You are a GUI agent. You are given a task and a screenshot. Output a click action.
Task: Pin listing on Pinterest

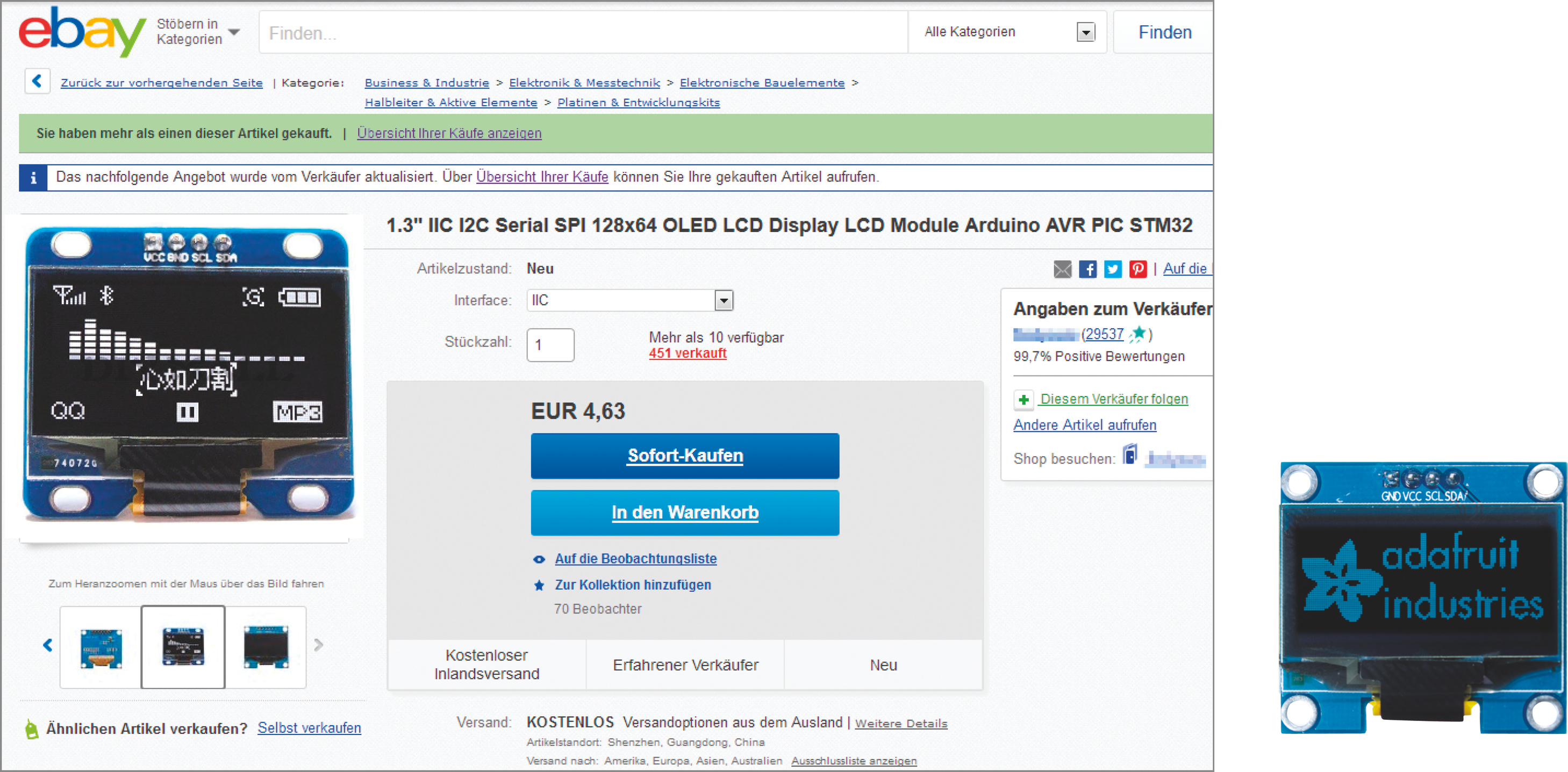click(x=1137, y=269)
